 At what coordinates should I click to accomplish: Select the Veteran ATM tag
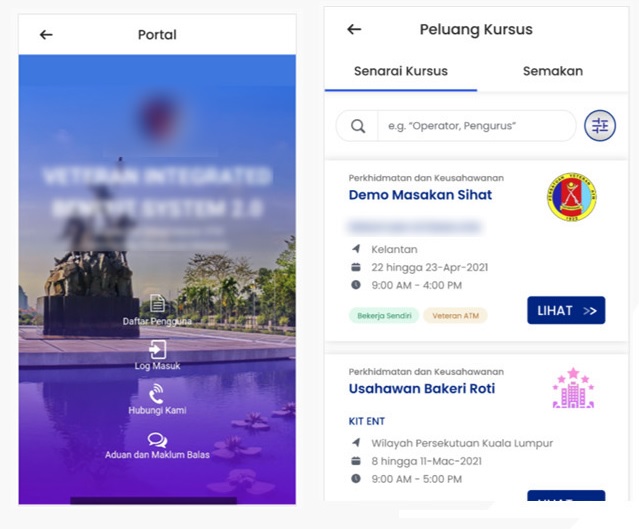[454, 316]
